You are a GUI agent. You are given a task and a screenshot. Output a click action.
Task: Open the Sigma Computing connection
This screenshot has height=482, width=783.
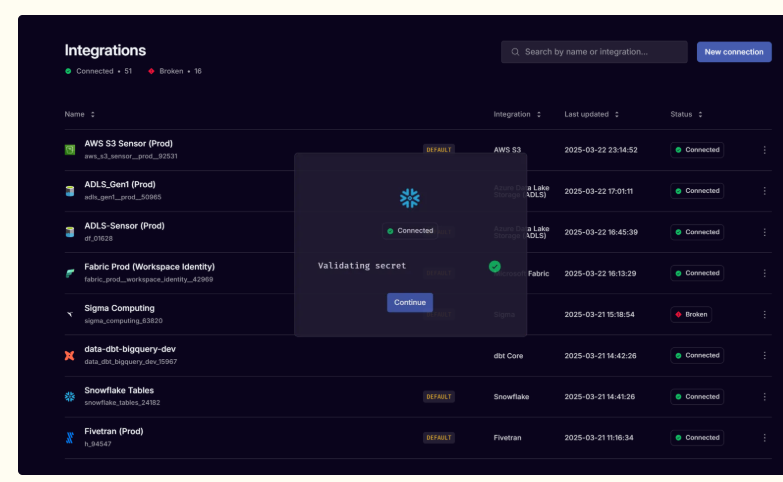(119, 308)
